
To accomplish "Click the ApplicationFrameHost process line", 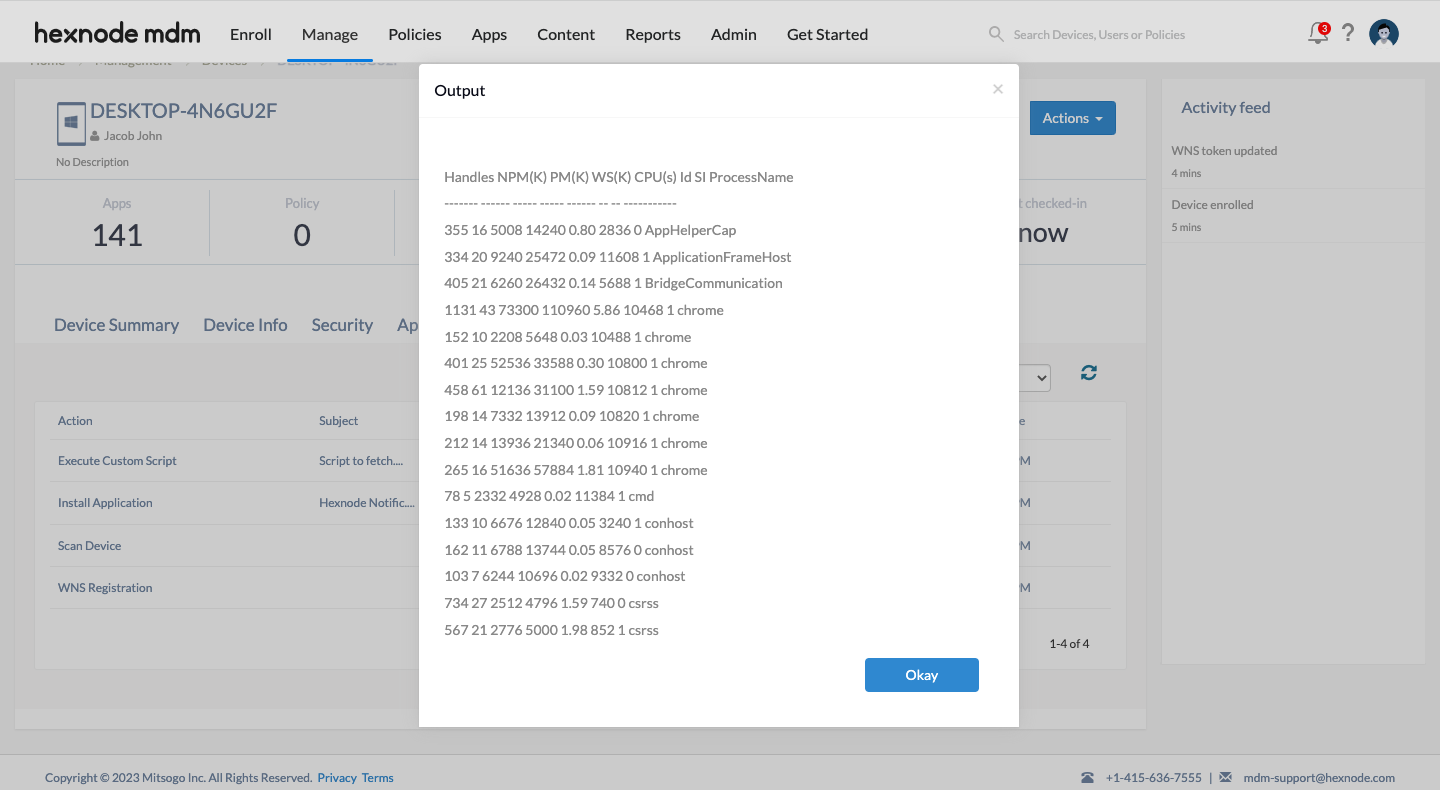I will [617, 257].
